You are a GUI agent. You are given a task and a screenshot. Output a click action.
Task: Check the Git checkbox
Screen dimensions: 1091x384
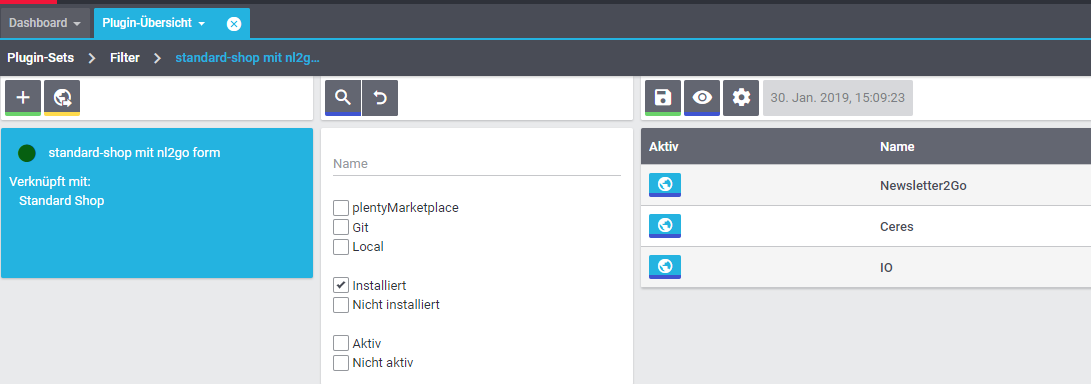pyautogui.click(x=341, y=227)
